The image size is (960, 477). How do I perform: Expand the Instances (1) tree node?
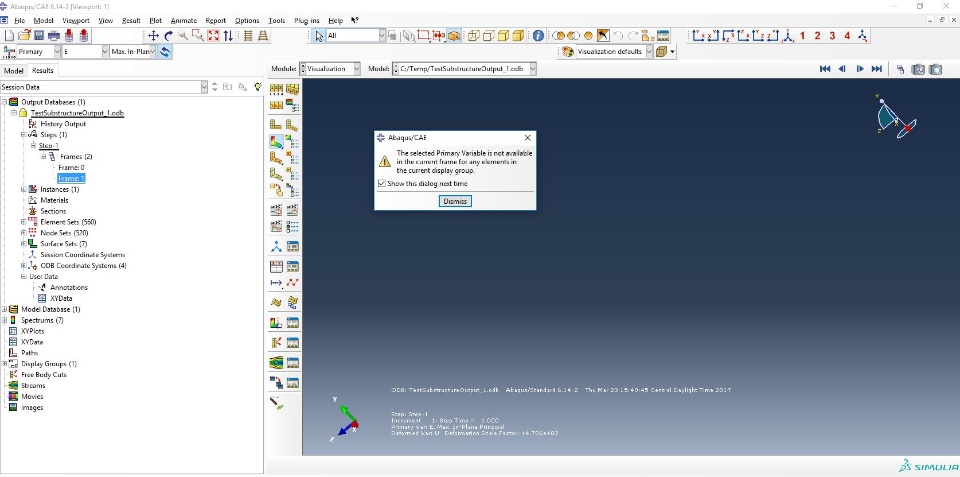[24, 189]
